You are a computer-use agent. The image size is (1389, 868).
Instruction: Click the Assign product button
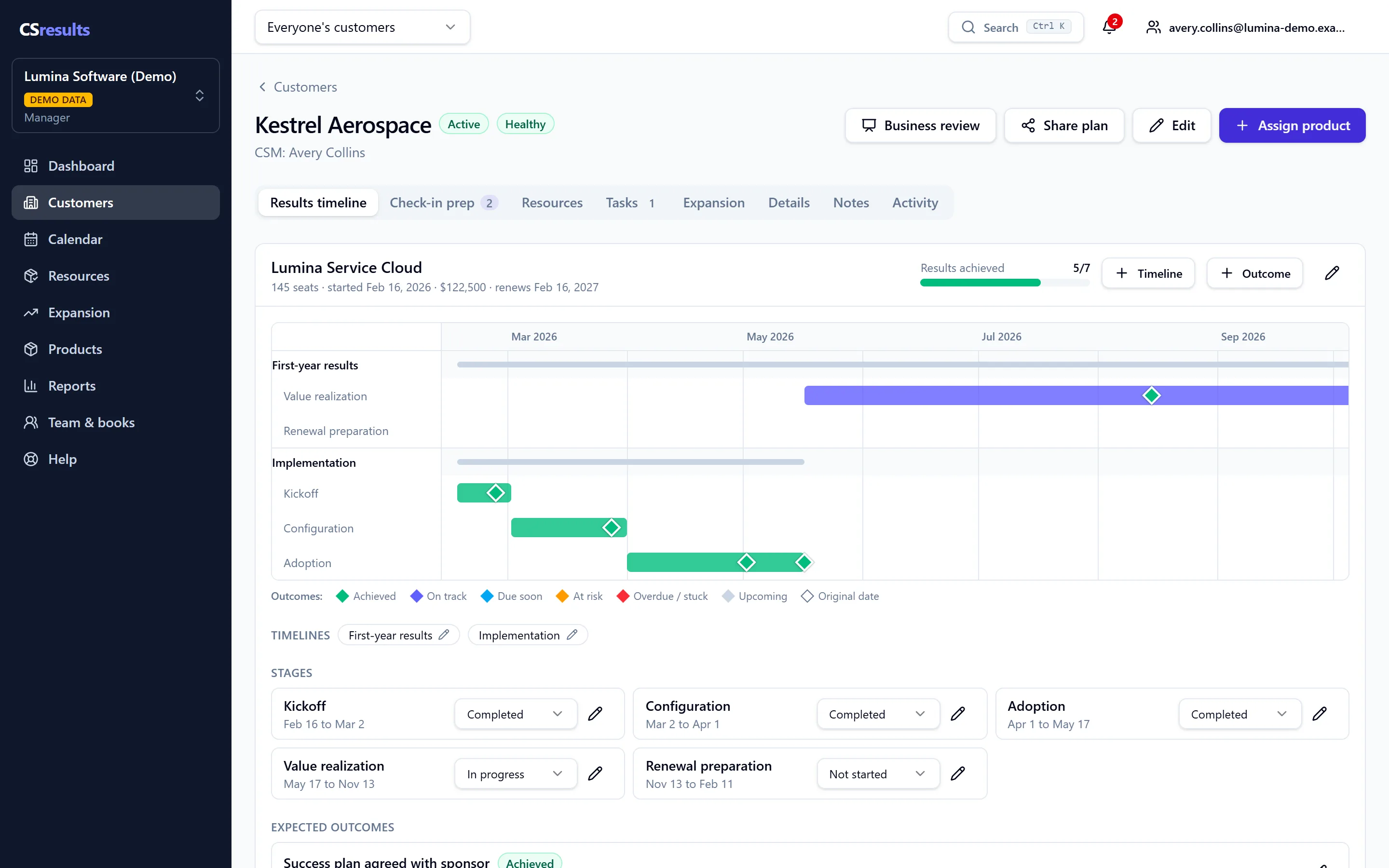pos(1292,125)
